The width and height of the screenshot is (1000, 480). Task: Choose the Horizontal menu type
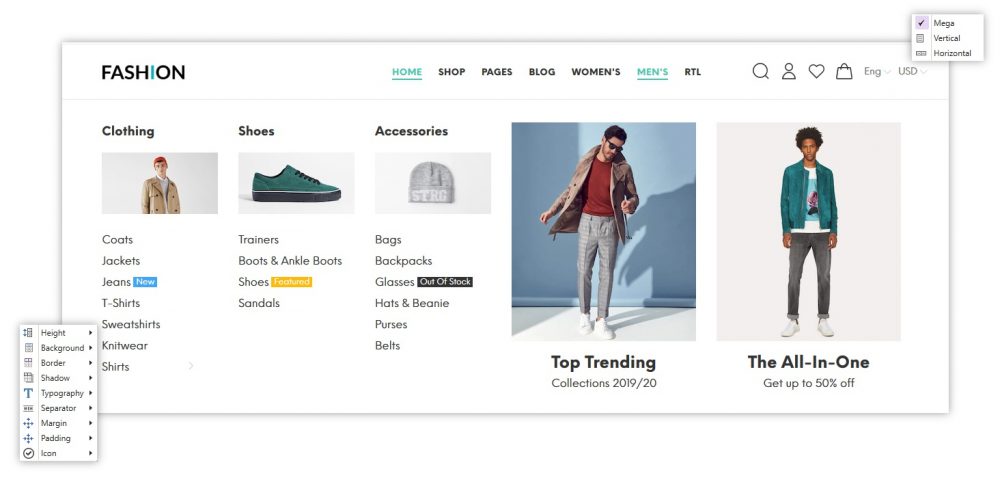pos(948,54)
